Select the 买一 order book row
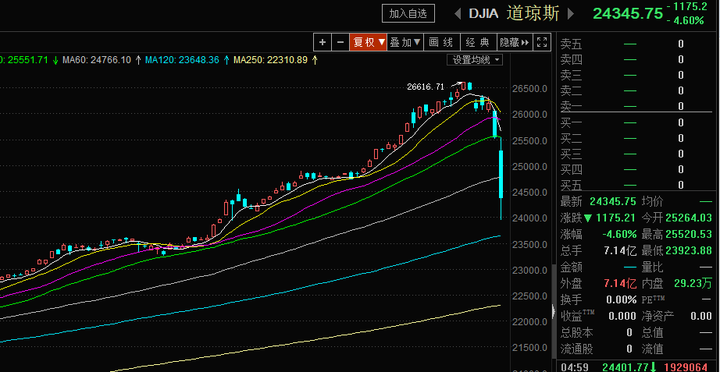 636,123
